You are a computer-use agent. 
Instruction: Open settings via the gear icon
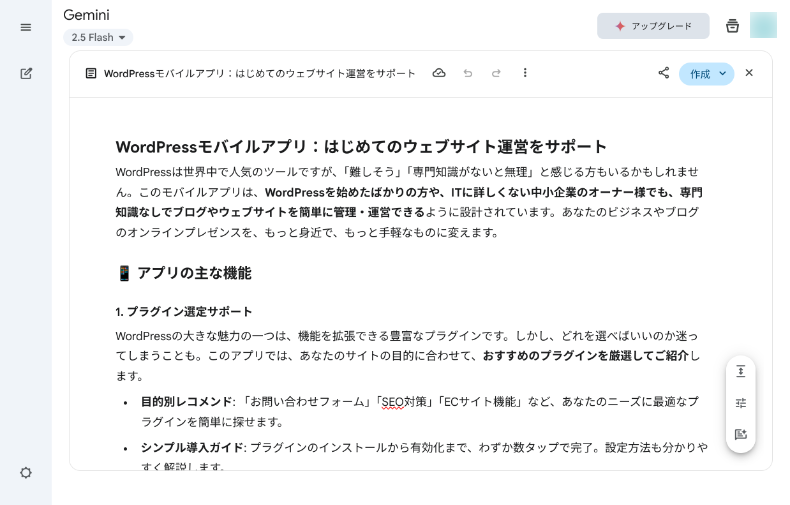tap(26, 473)
